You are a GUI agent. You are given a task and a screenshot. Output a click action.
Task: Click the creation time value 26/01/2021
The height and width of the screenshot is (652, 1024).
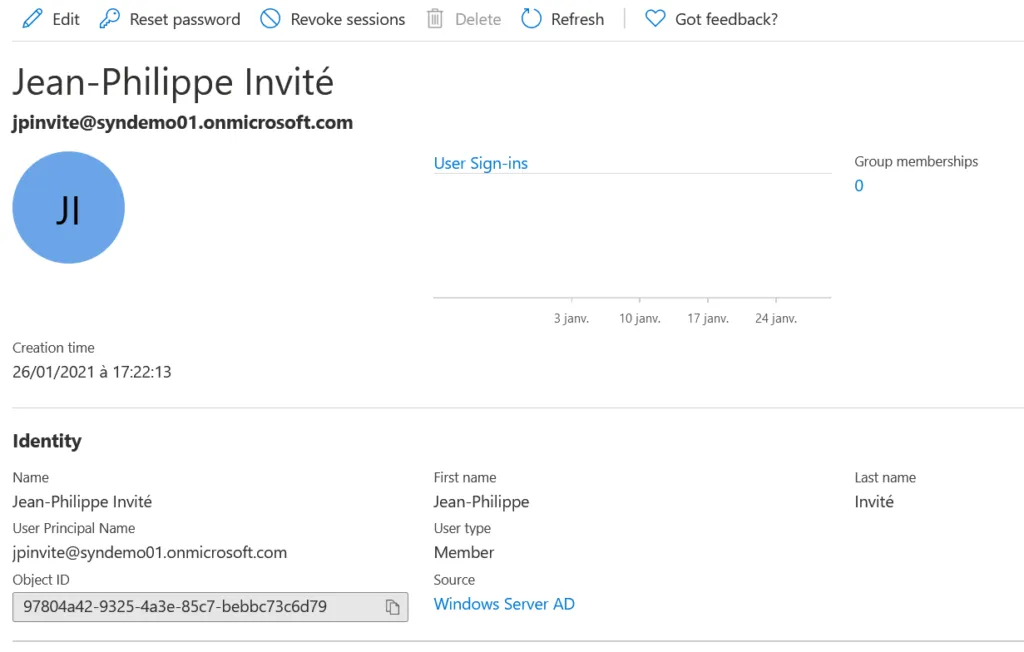pos(92,372)
